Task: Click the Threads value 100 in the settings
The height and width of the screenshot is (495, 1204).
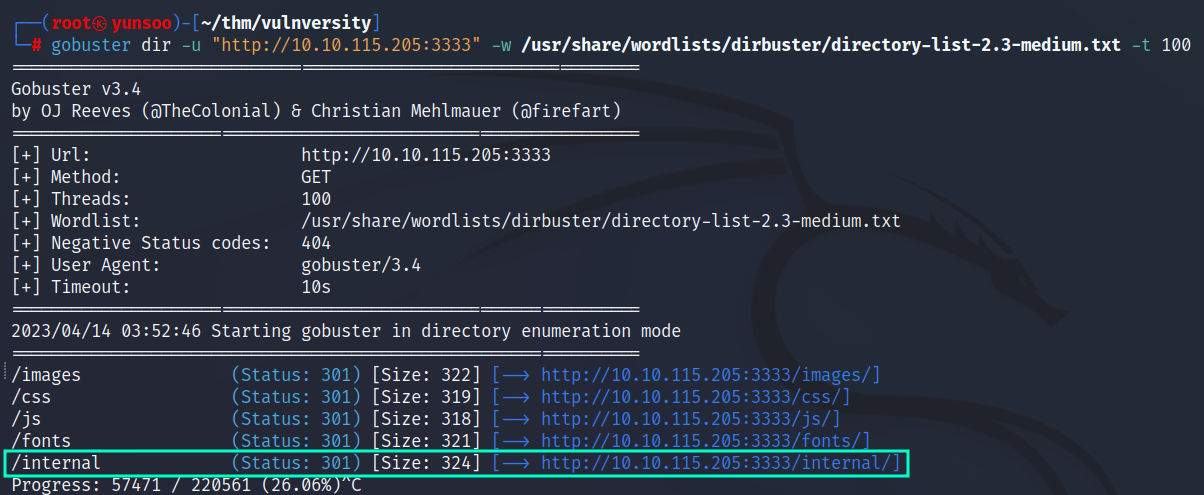Action: [x=316, y=199]
